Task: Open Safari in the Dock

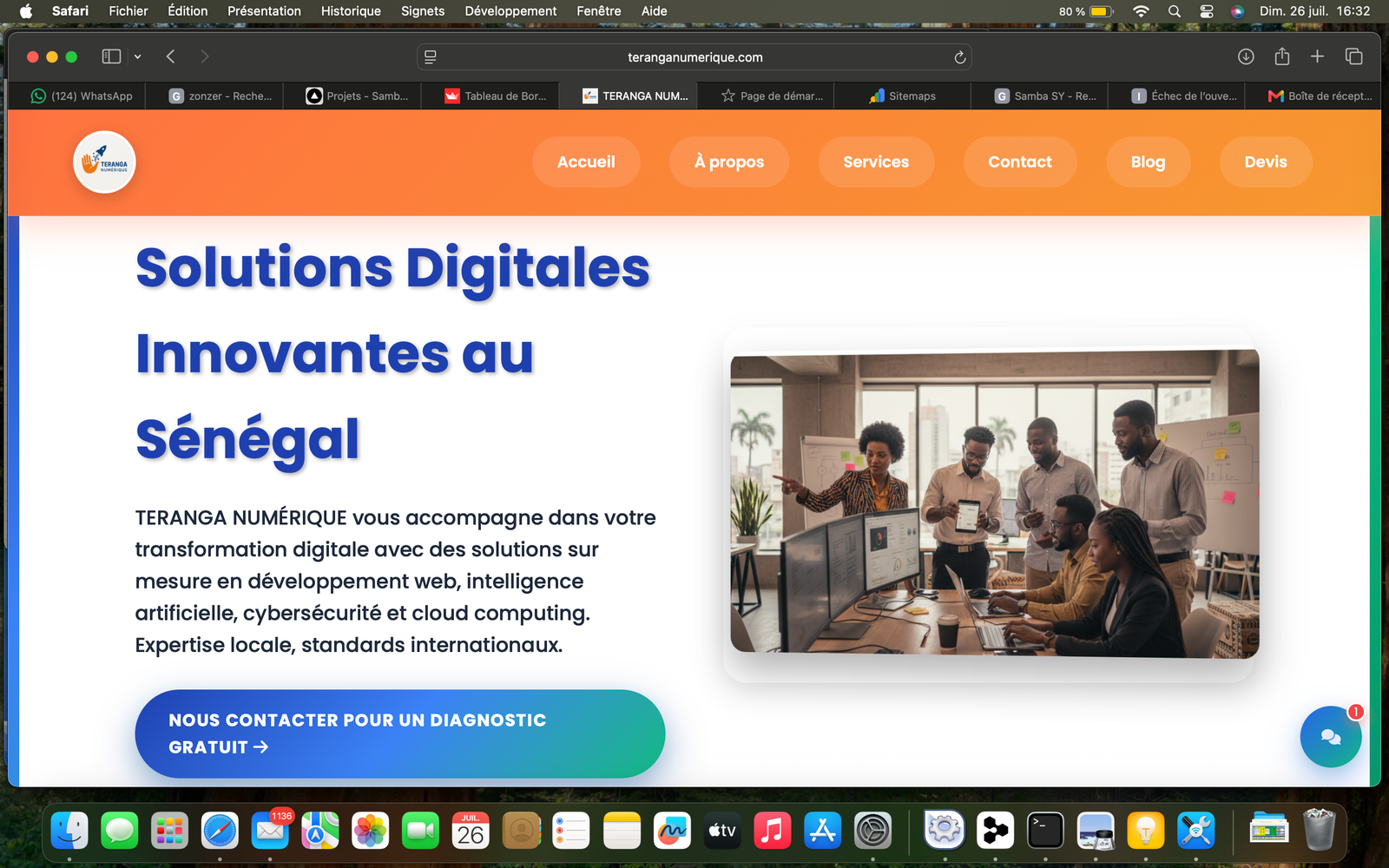Action: 220,832
